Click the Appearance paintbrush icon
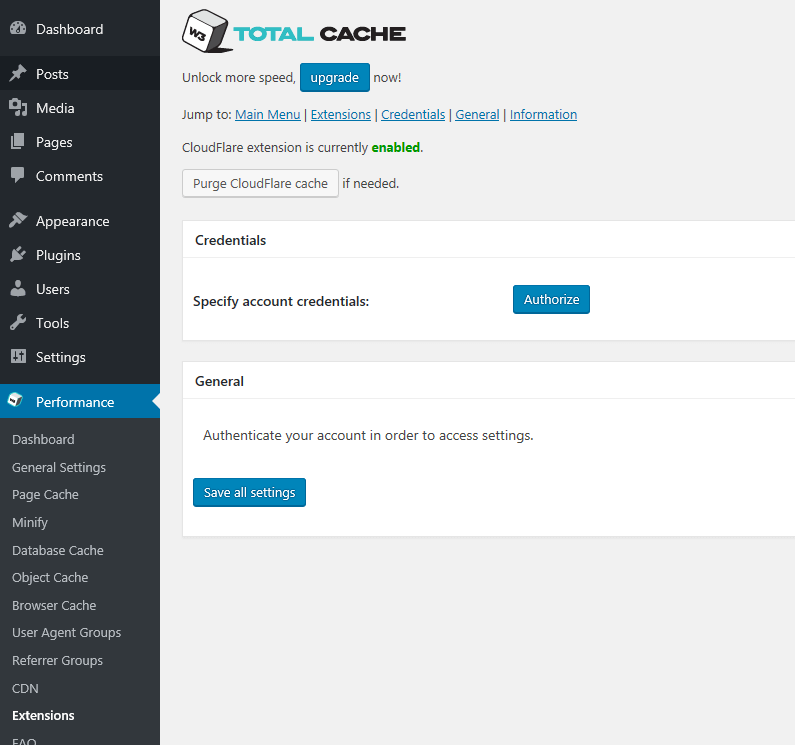The height and width of the screenshot is (745, 795). (18, 221)
